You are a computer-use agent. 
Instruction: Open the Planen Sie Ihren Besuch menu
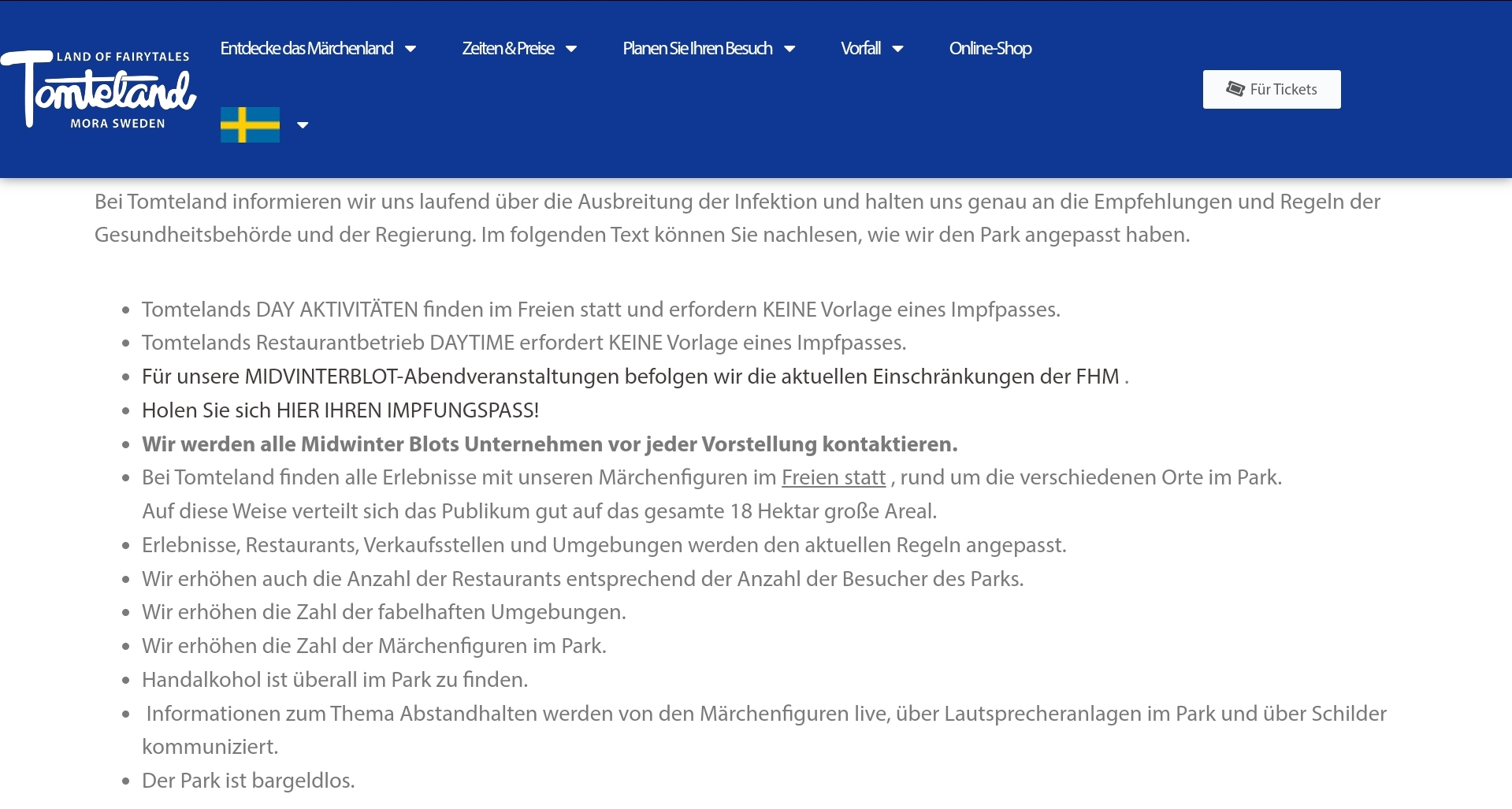697,48
